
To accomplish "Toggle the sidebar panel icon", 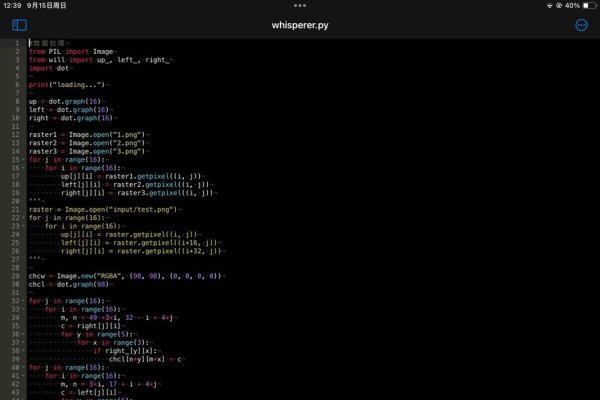I will pos(19,25).
